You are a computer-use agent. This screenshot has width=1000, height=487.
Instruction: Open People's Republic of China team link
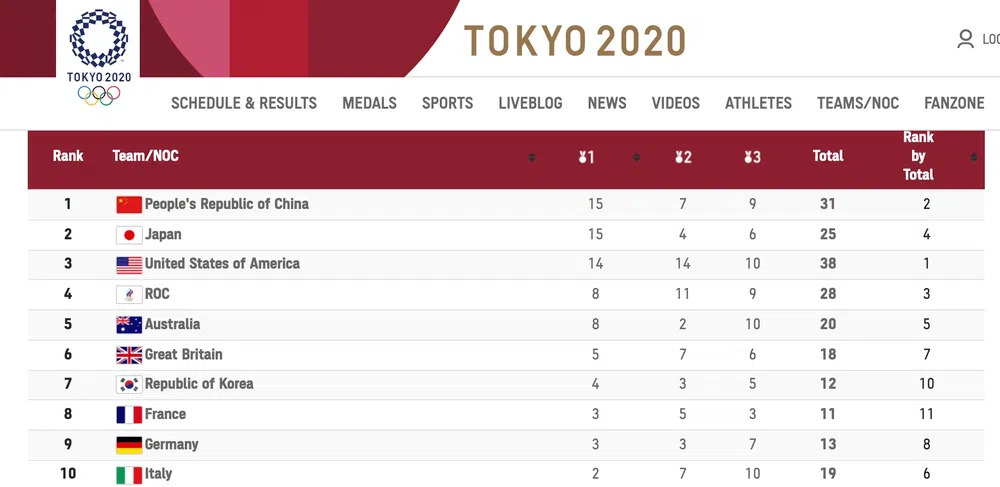[226, 204]
